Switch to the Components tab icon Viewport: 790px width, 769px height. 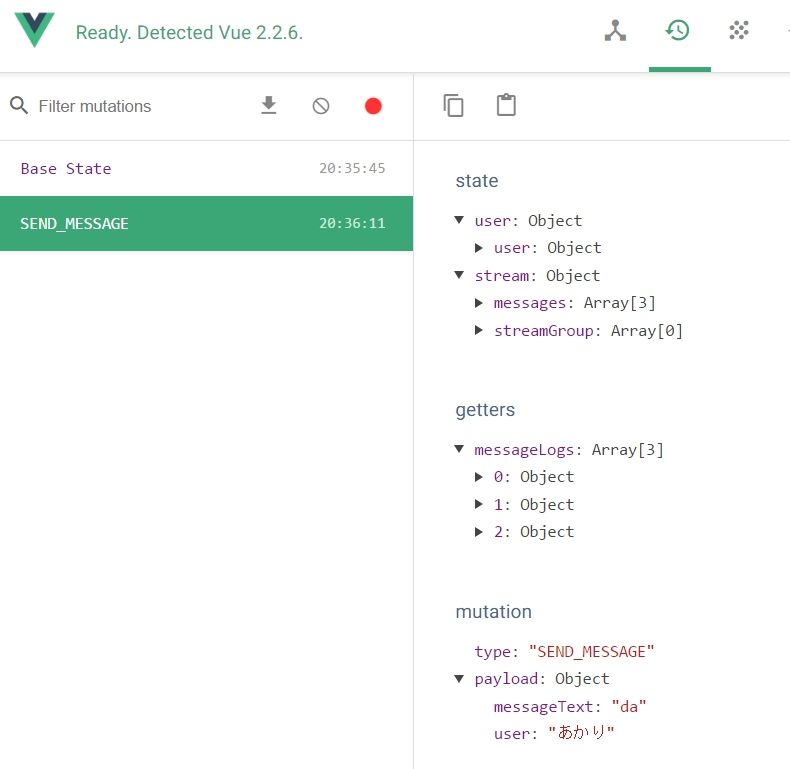coord(615,31)
